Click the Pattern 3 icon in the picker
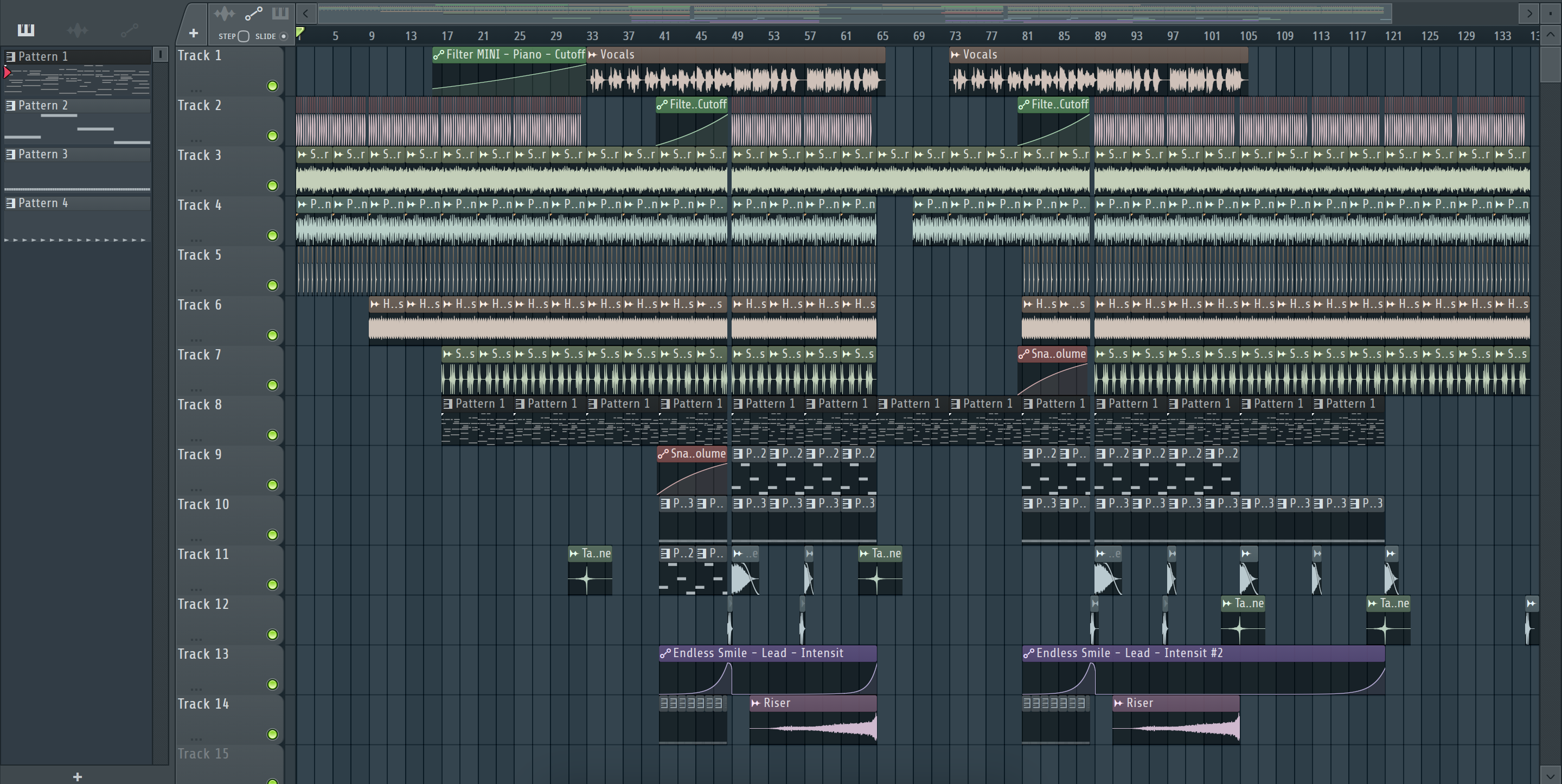This screenshot has width=1562, height=784. [x=10, y=154]
